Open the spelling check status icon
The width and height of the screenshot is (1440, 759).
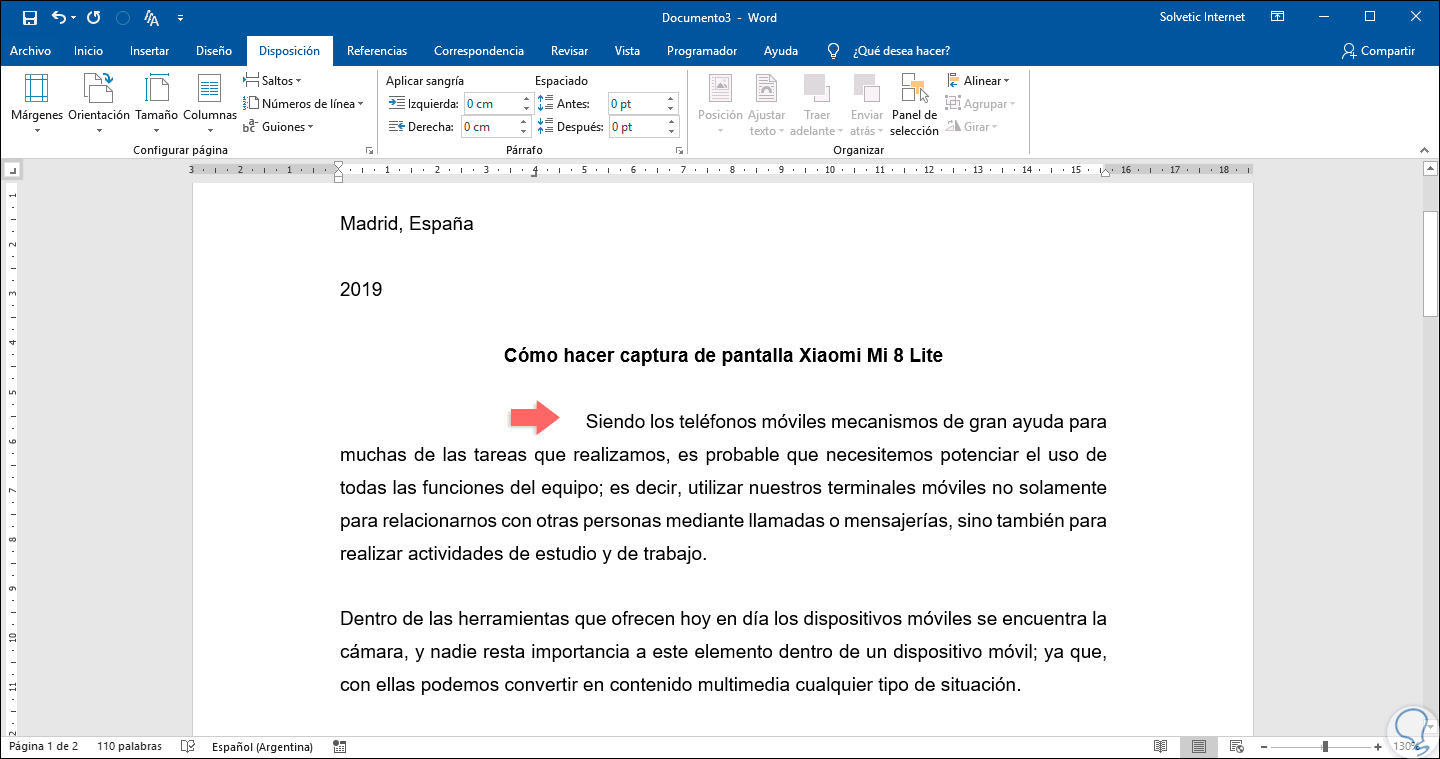(x=187, y=747)
